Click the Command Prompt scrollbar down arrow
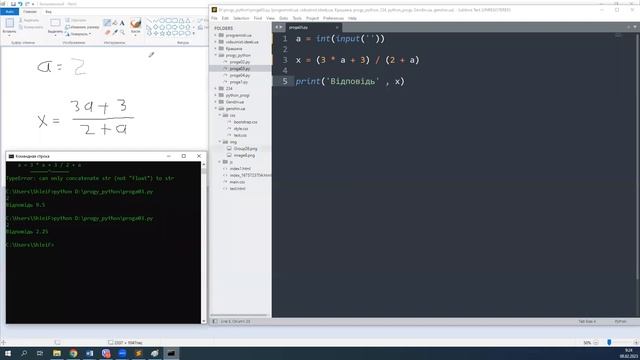 coord(204,321)
